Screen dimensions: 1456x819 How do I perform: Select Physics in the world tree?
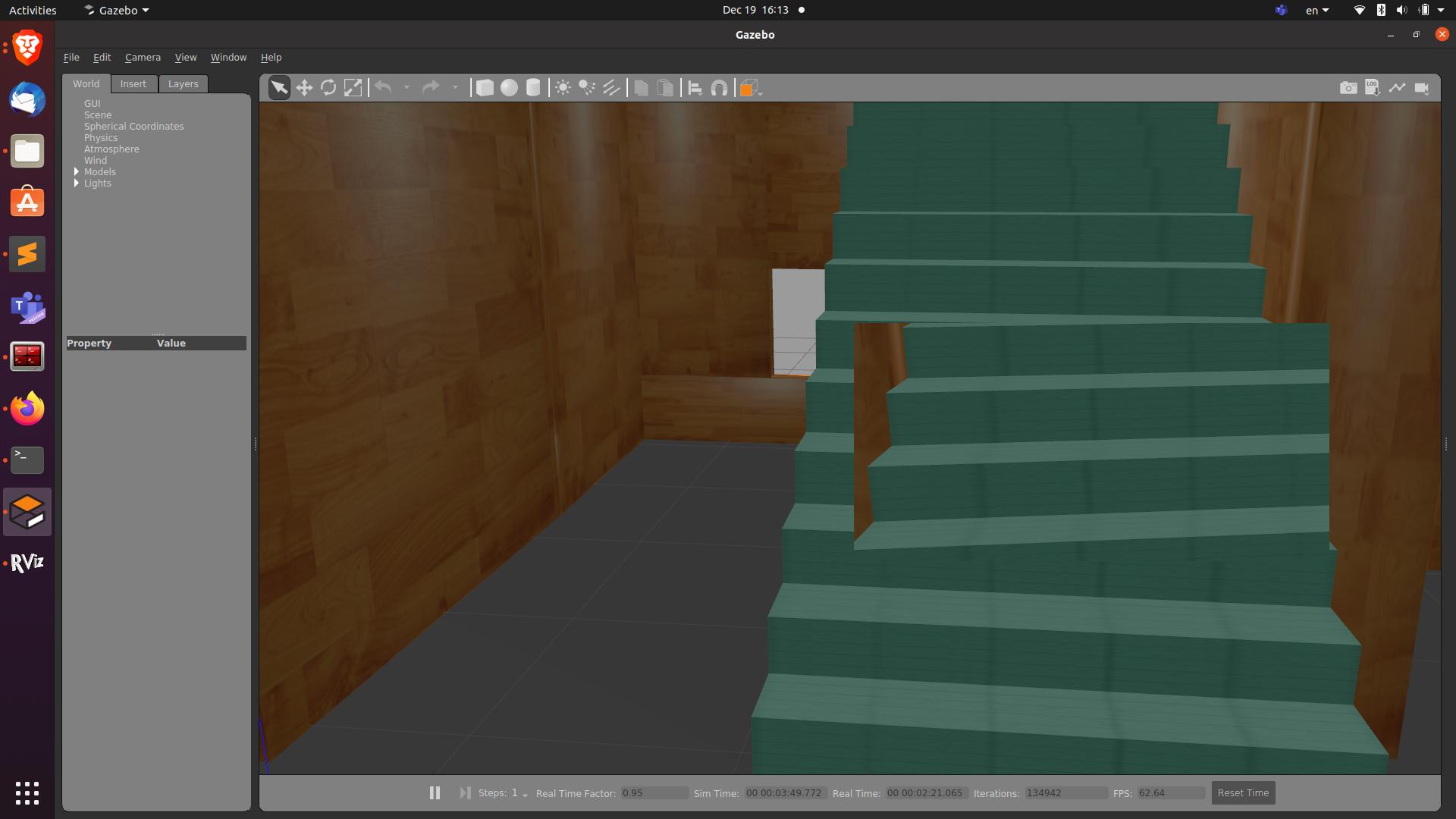click(101, 137)
